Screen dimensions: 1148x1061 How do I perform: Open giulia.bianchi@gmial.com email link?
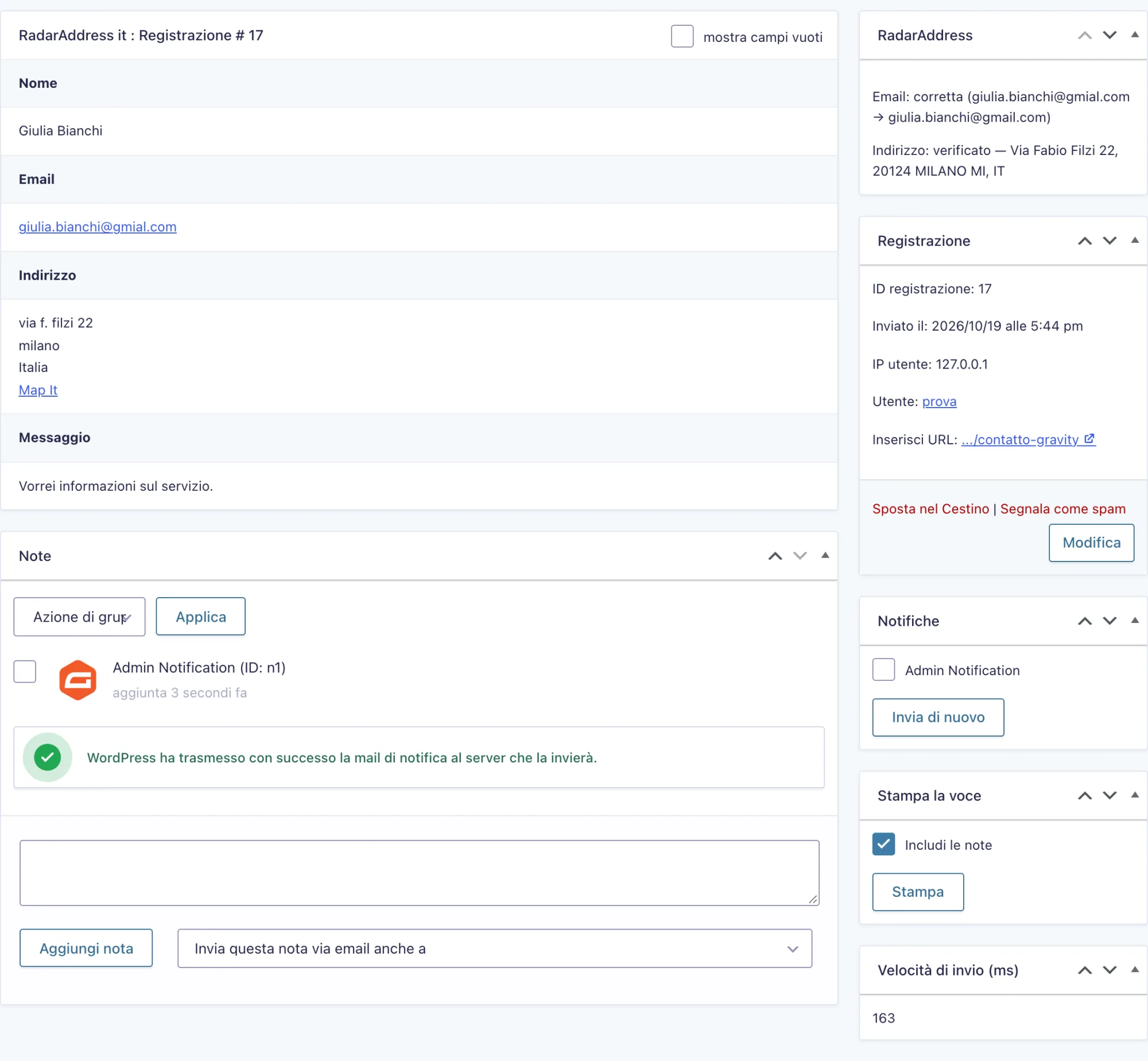pyautogui.click(x=98, y=227)
